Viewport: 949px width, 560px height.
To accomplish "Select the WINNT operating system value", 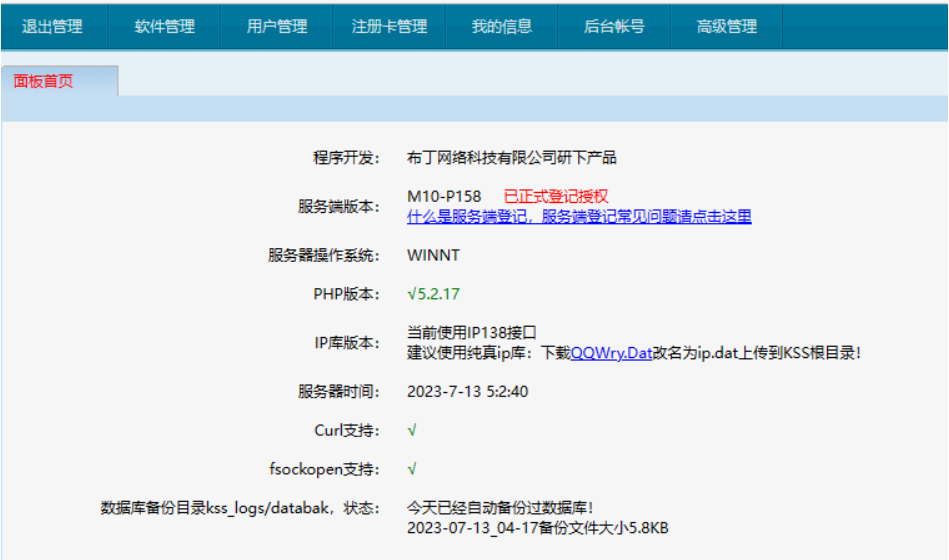I will [x=433, y=255].
